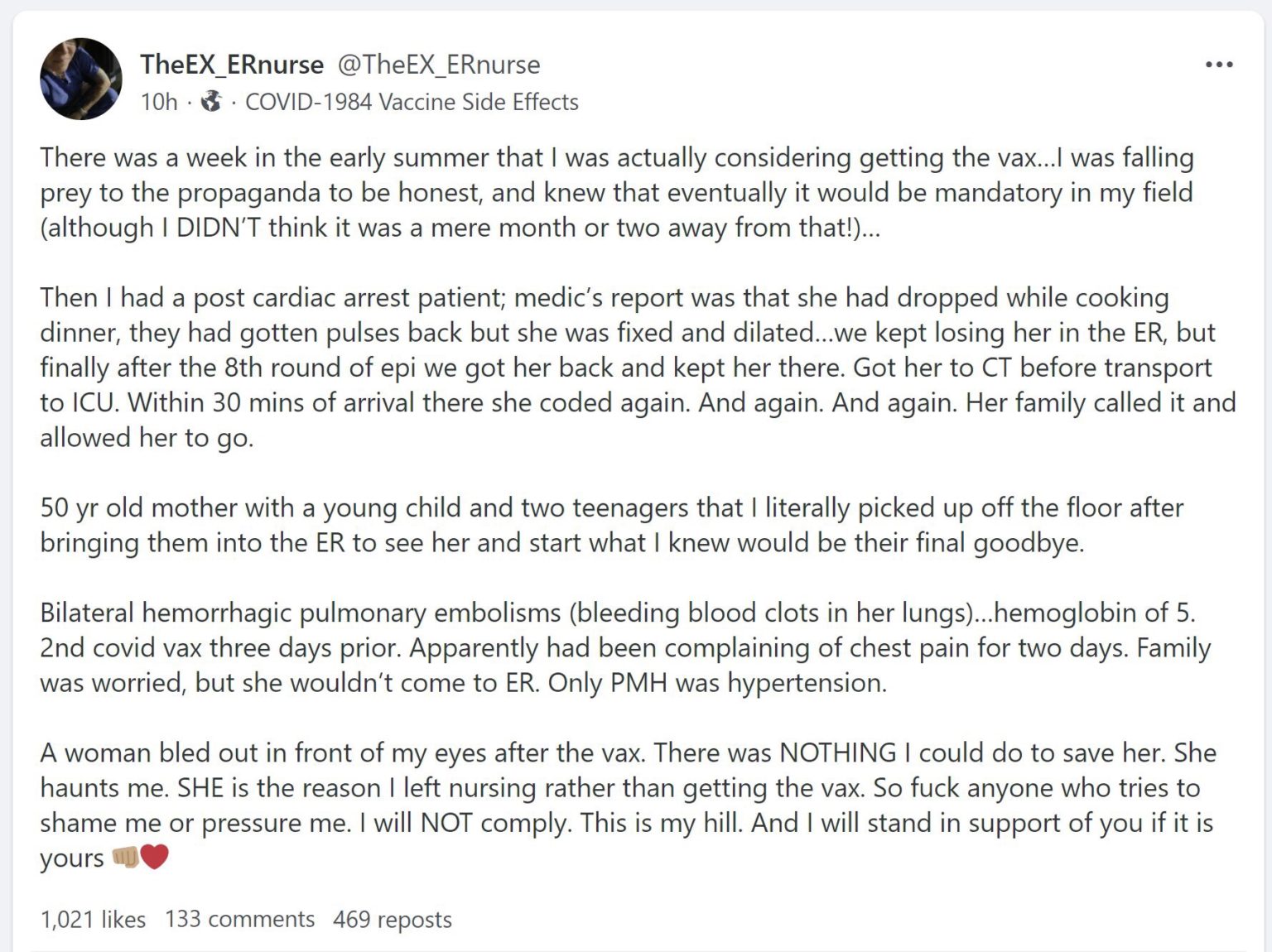Click the paragraph beginning 'There was a week'
1272x952 pixels.
click(617, 192)
